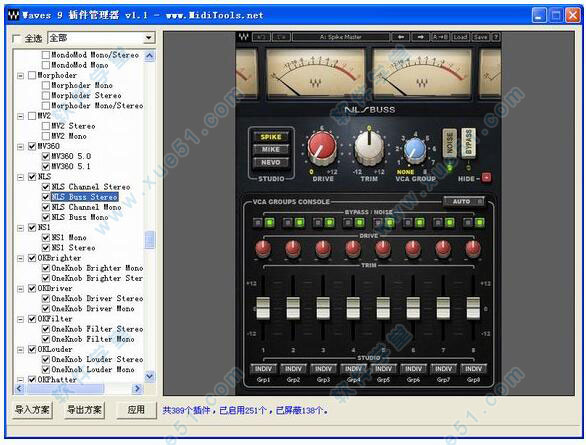Collapse the OKDriver tree node
Image resolution: width=586 pixels, height=445 pixels.
click(21, 289)
